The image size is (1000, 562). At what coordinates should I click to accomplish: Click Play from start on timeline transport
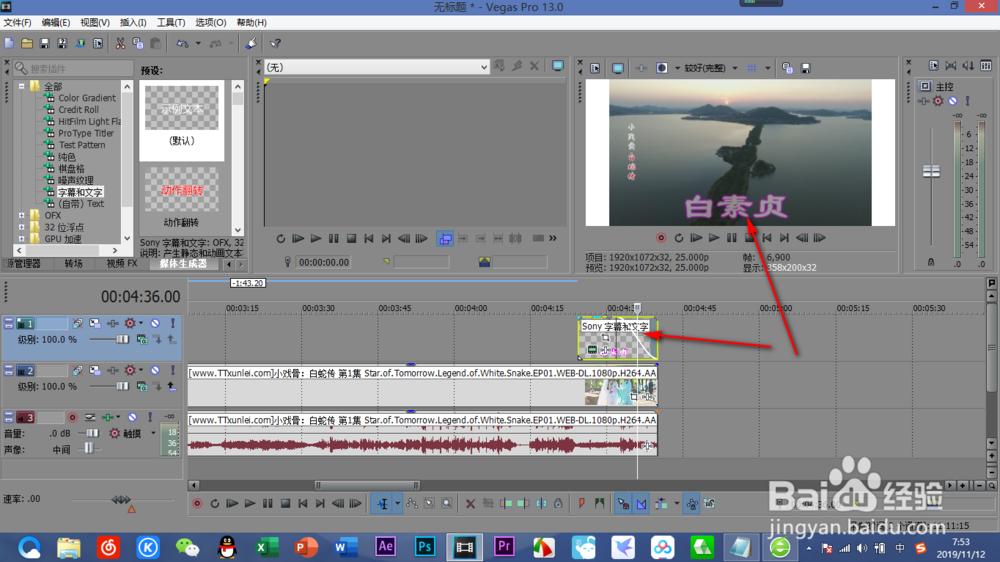(232, 503)
